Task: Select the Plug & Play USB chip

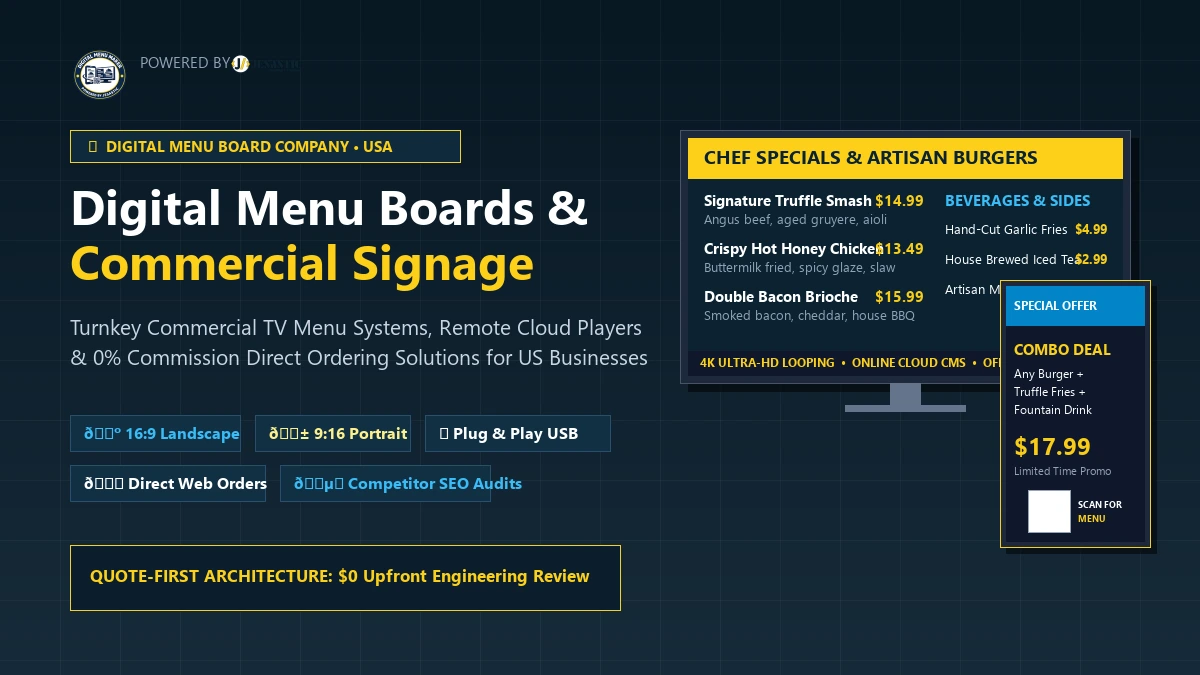Action: (x=517, y=433)
